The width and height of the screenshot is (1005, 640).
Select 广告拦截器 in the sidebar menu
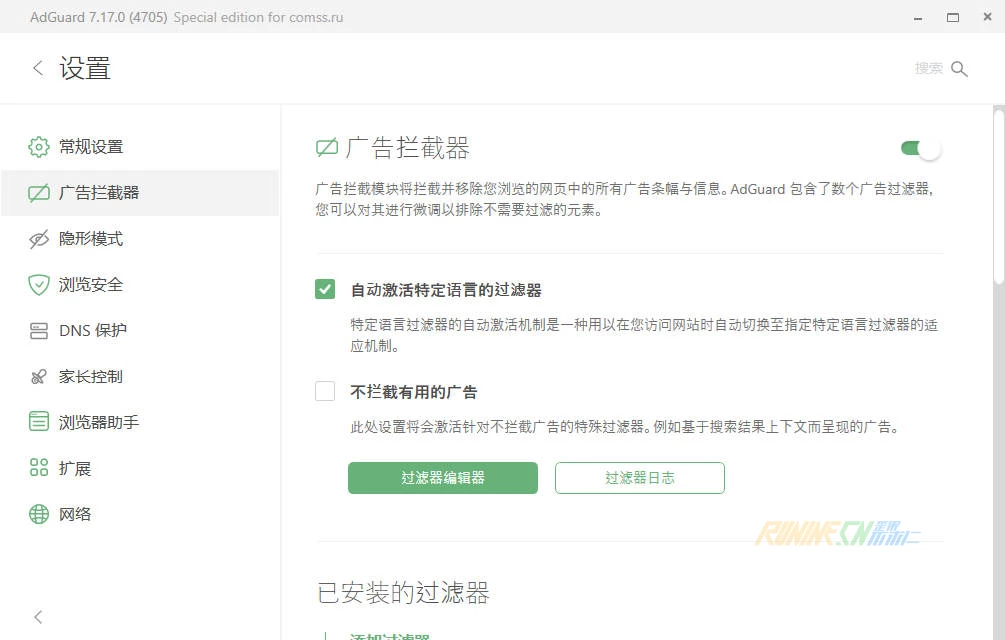click(x=99, y=193)
